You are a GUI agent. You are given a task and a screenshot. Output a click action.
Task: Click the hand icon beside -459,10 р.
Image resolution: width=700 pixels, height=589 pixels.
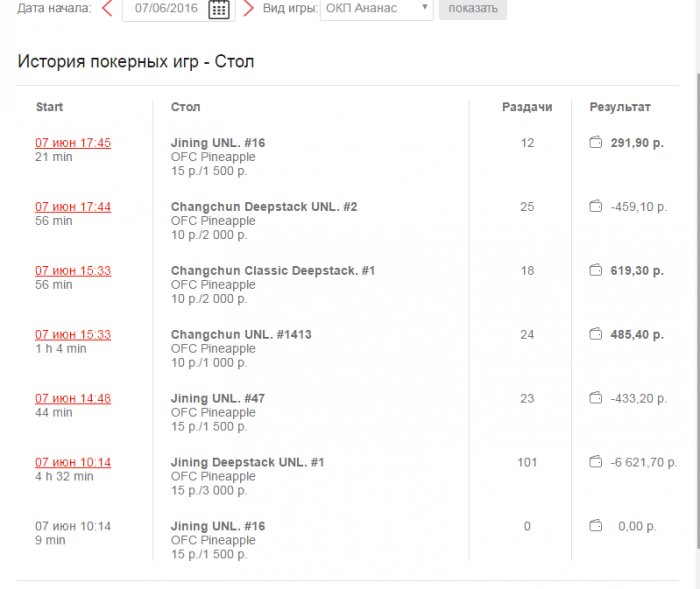coord(596,207)
